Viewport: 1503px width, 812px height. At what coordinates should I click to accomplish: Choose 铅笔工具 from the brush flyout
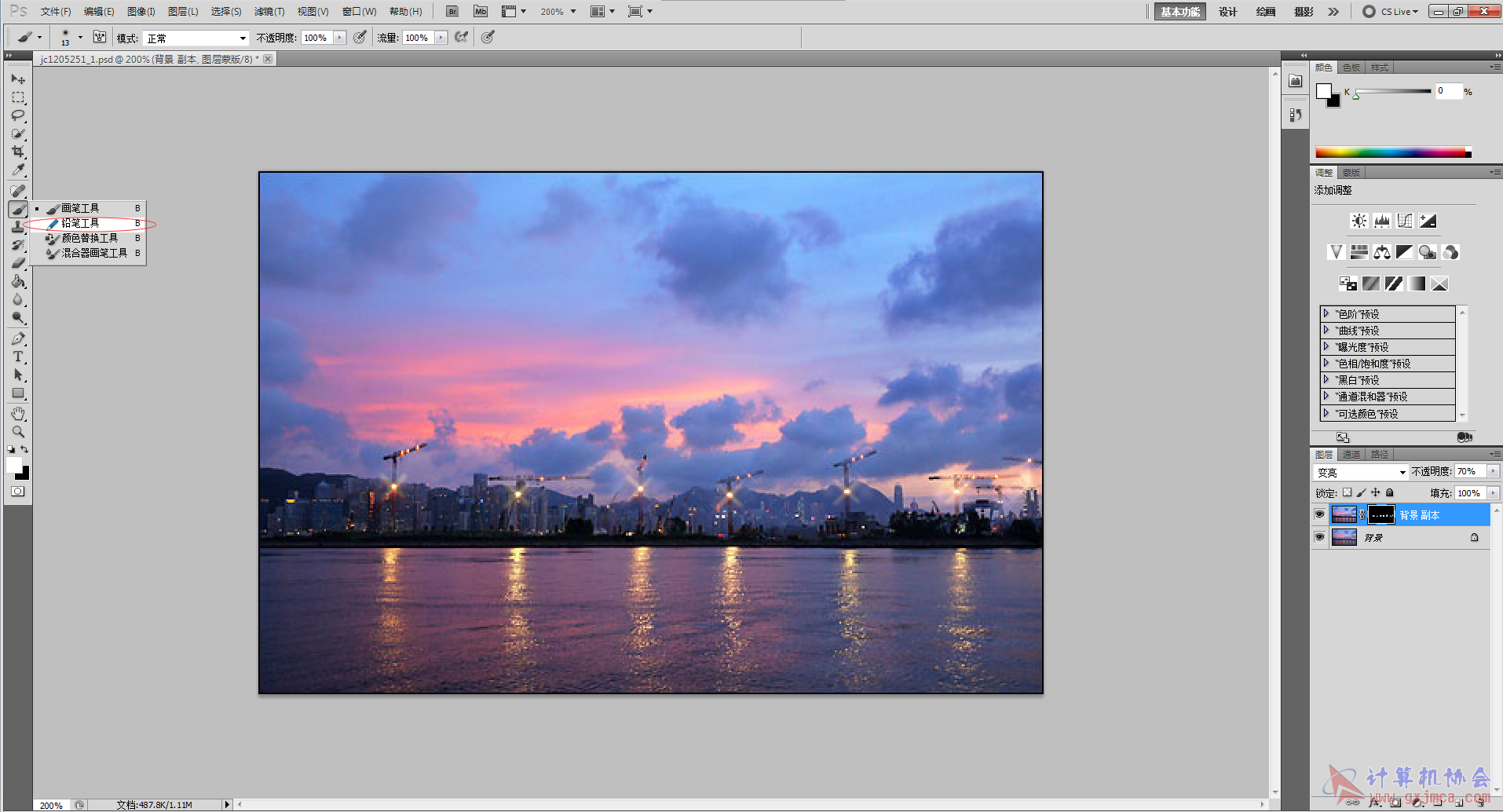[x=80, y=223]
